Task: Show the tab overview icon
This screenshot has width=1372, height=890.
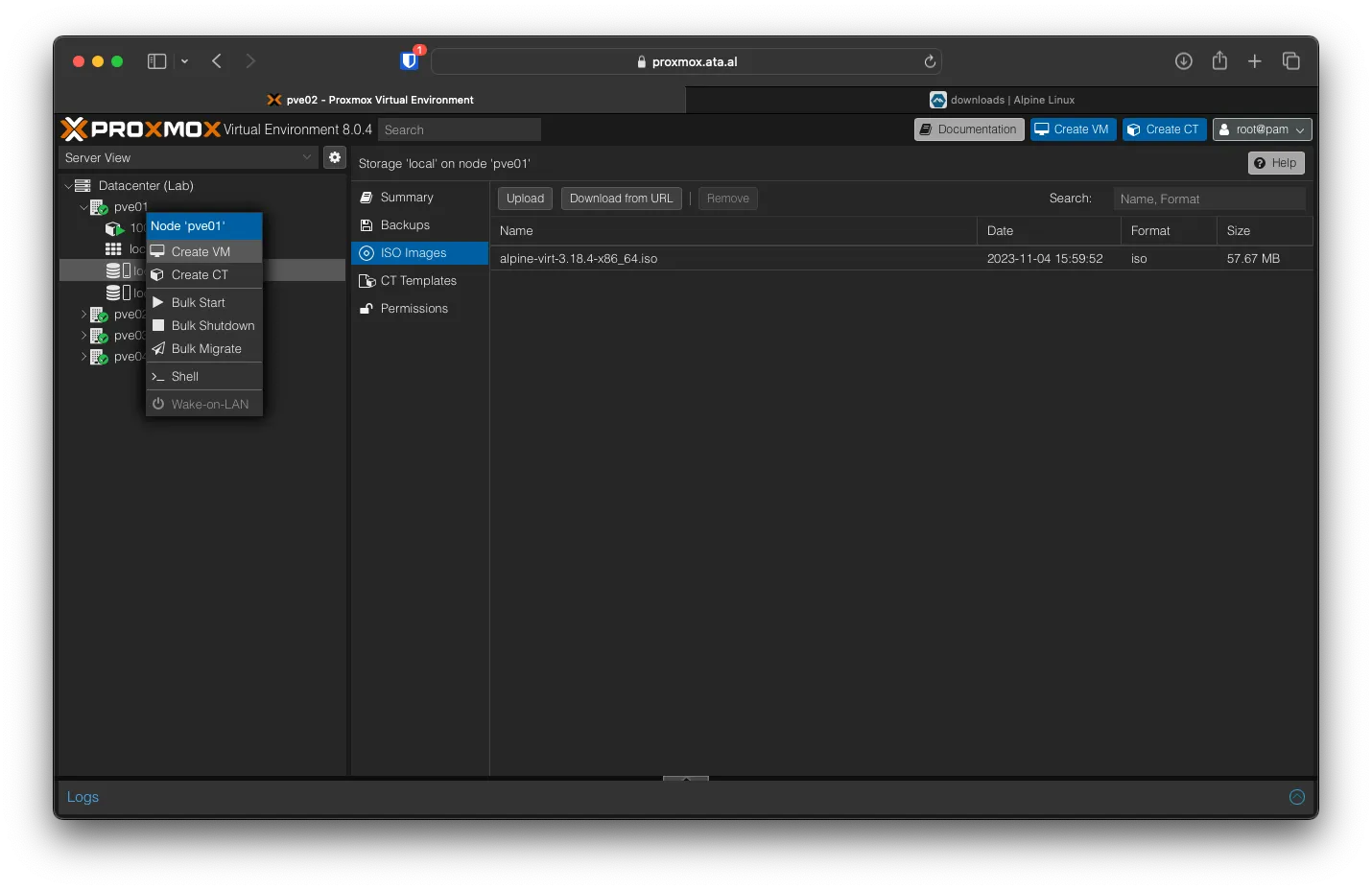Action: (1291, 61)
